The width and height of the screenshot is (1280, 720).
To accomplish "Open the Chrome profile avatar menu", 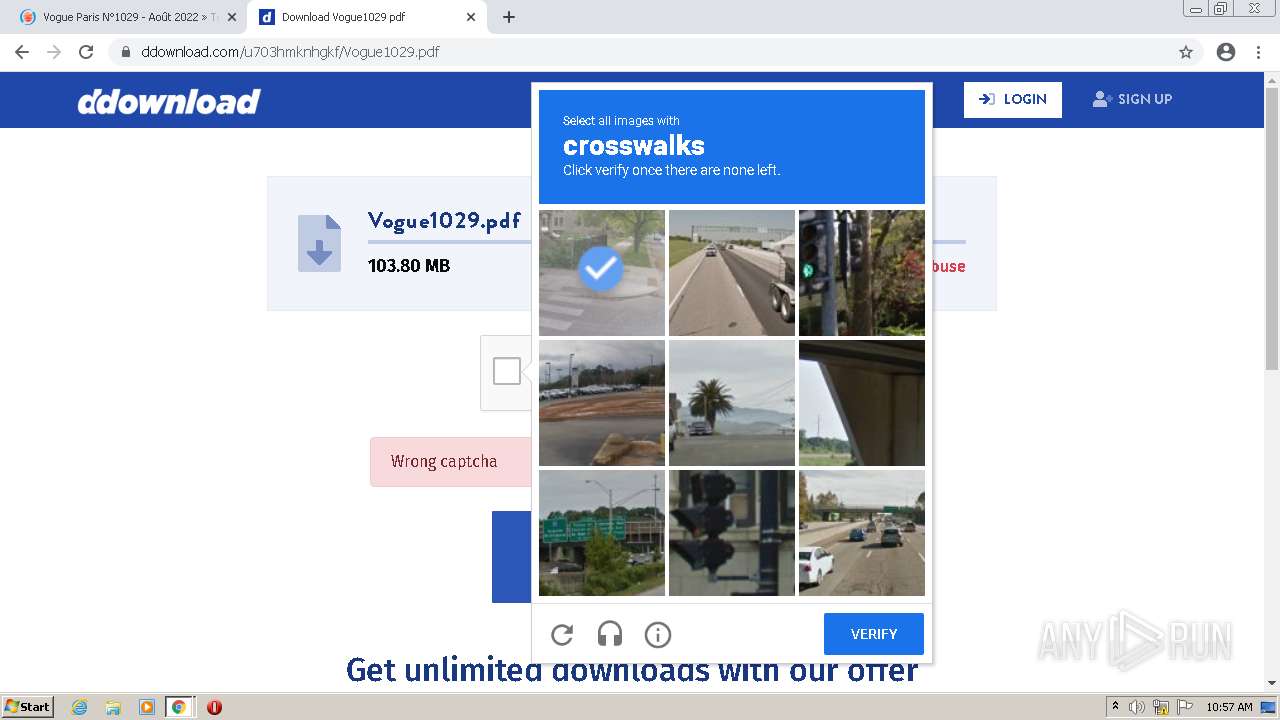I will pyautogui.click(x=1226, y=52).
